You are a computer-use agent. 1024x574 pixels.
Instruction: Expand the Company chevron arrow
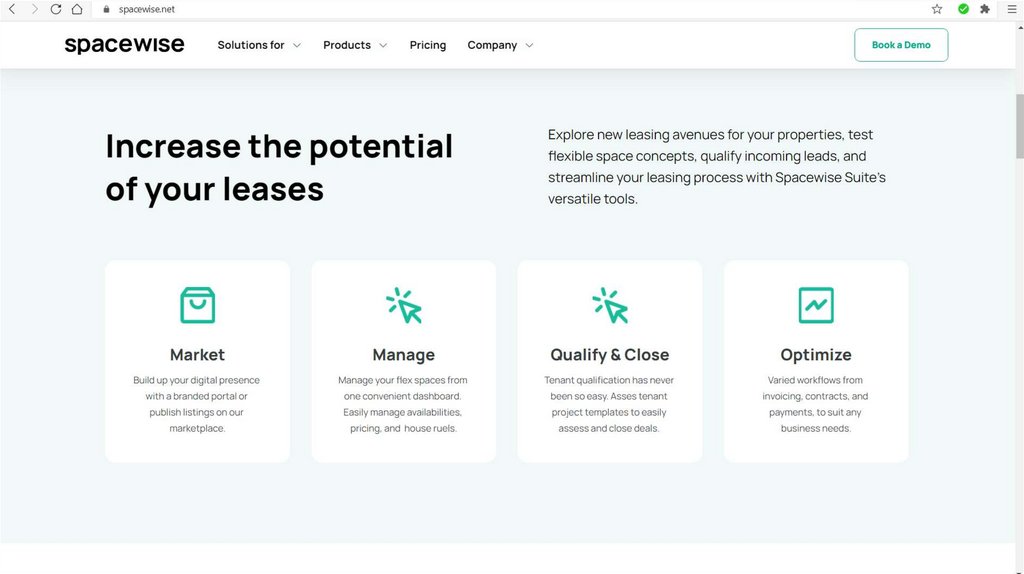pyautogui.click(x=529, y=46)
